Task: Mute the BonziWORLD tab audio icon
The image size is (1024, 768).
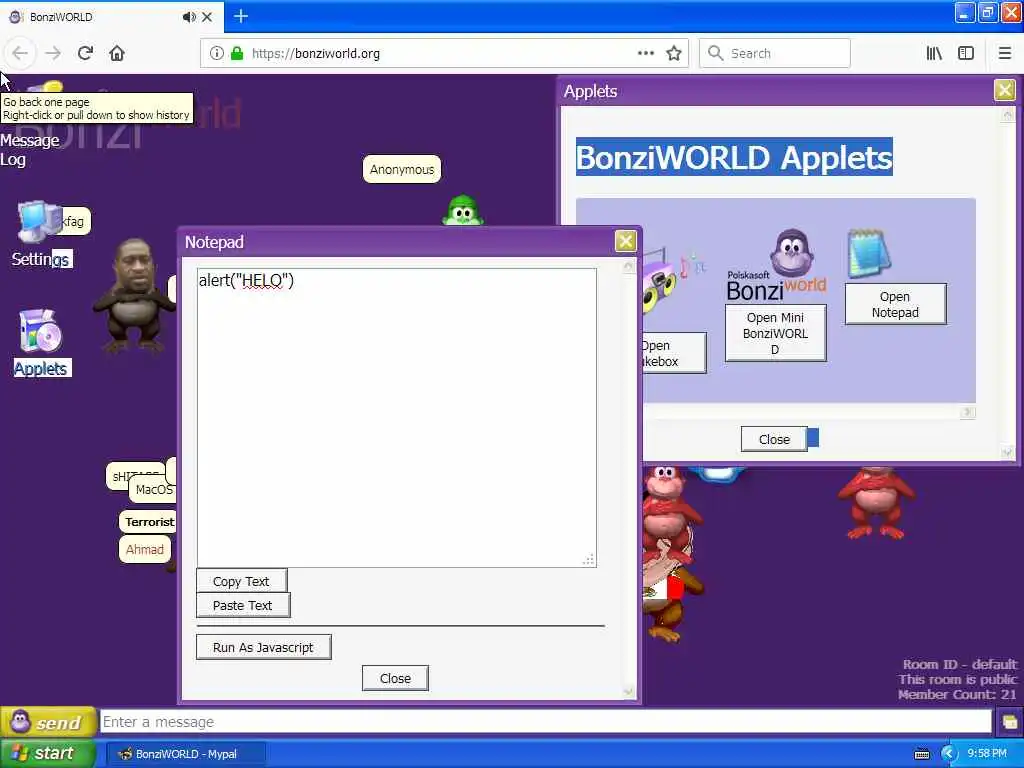Action: pos(189,17)
